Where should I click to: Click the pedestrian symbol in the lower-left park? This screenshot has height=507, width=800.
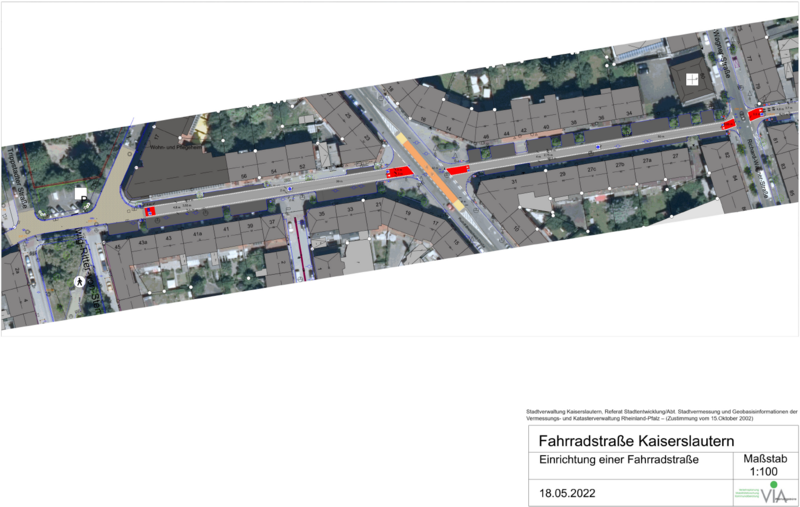[x=79, y=283]
